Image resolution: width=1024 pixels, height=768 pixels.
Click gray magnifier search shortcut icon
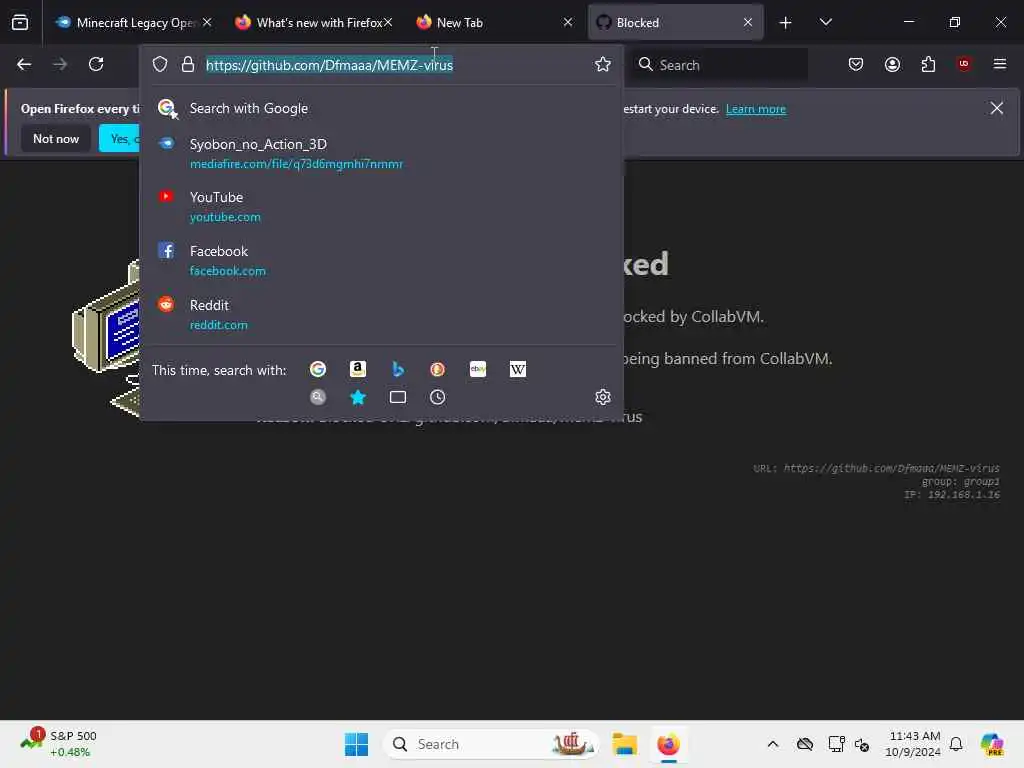(318, 397)
